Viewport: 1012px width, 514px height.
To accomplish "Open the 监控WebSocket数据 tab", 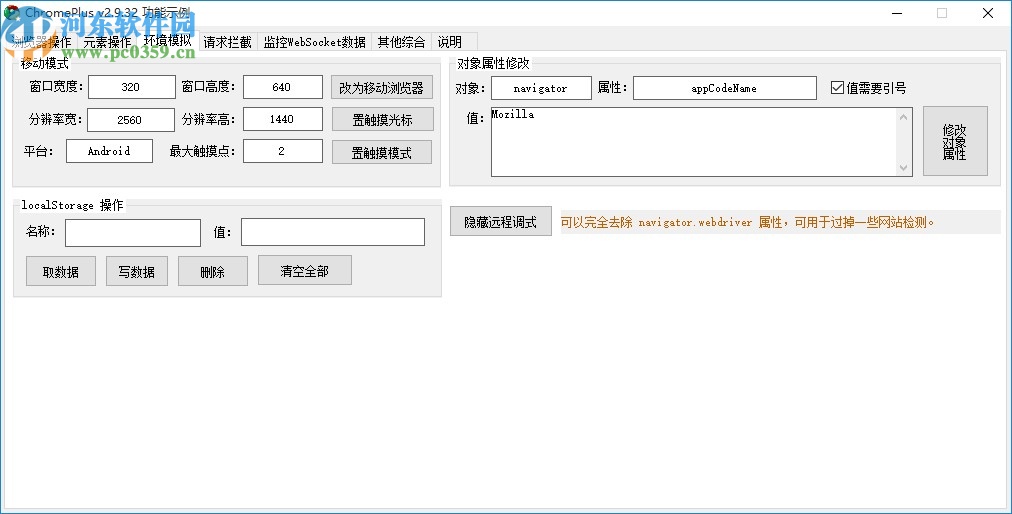I will (x=314, y=42).
